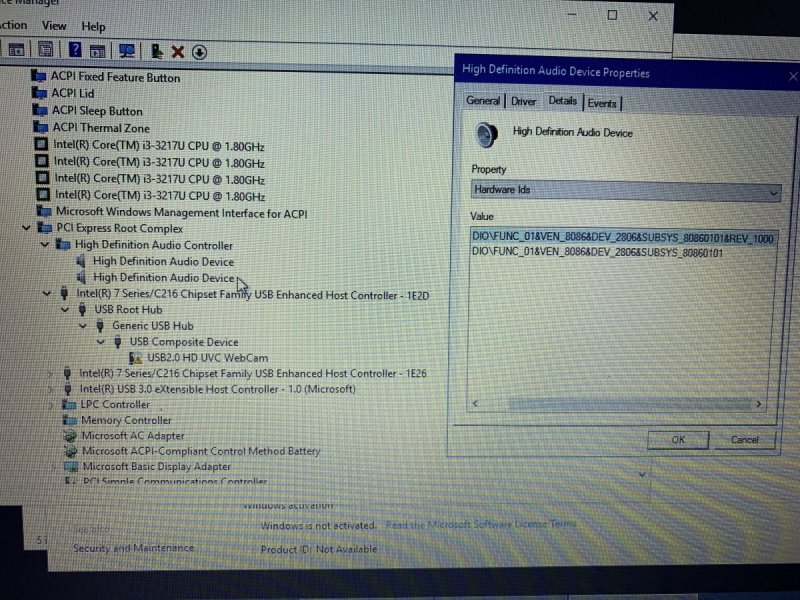The width and height of the screenshot is (800, 600).
Task: Close the High Definition Audio Device Properties dialog
Action: pos(793,77)
